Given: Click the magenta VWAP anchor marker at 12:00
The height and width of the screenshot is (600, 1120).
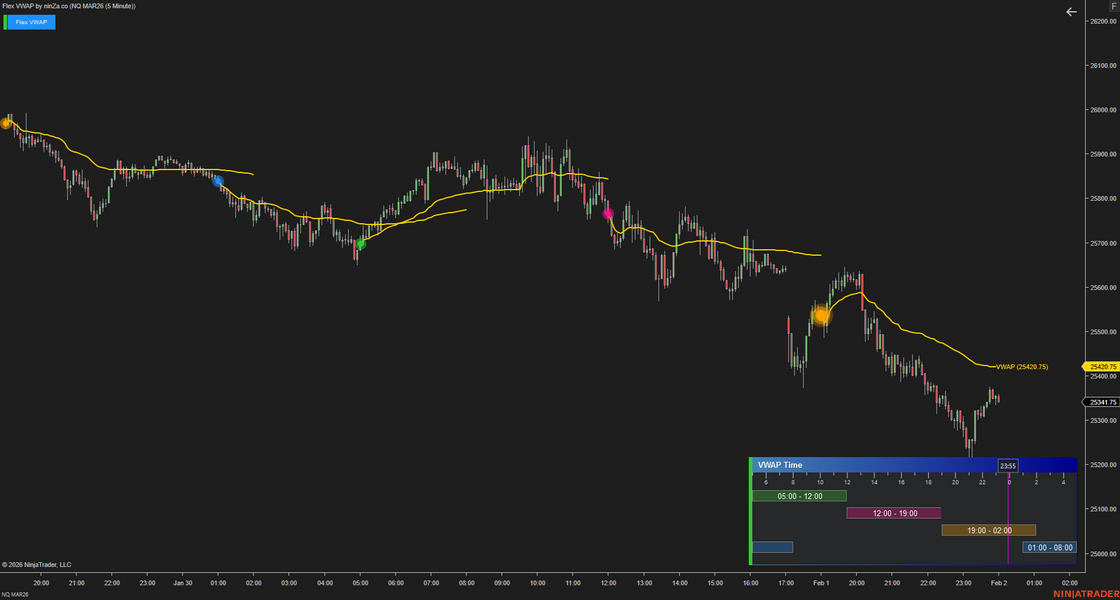Looking at the screenshot, I should click(x=608, y=213).
